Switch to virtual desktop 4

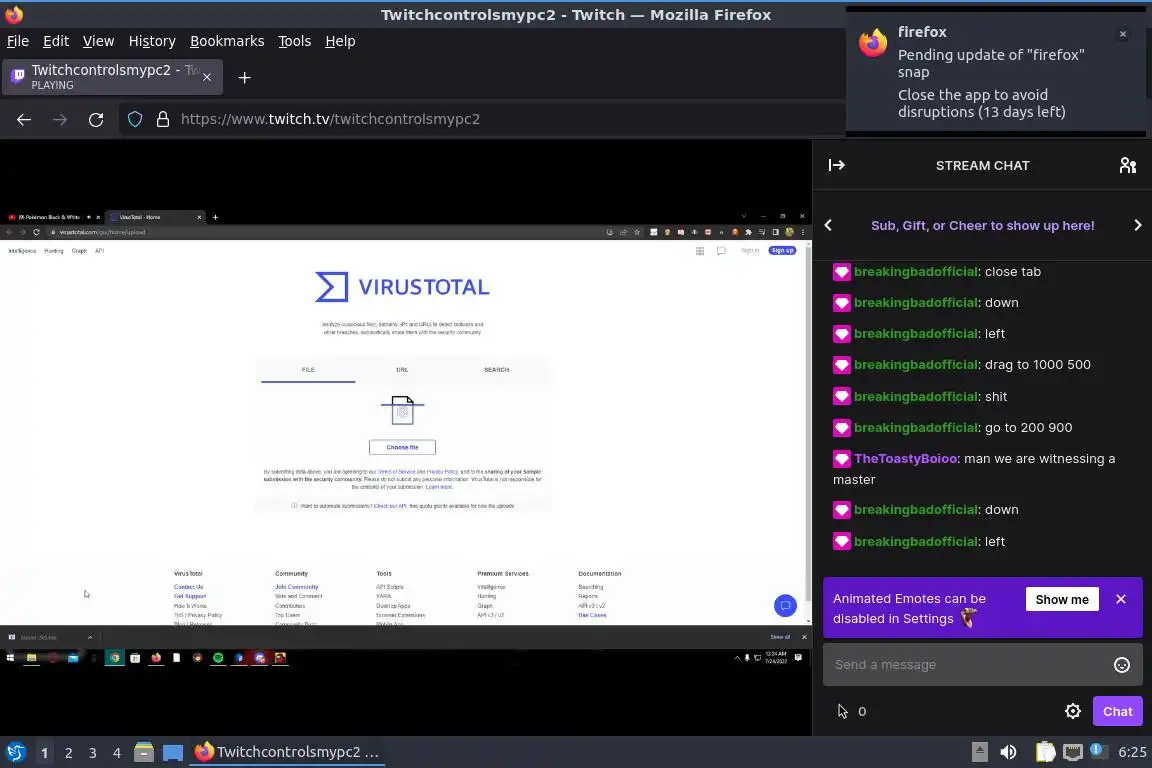(117, 753)
